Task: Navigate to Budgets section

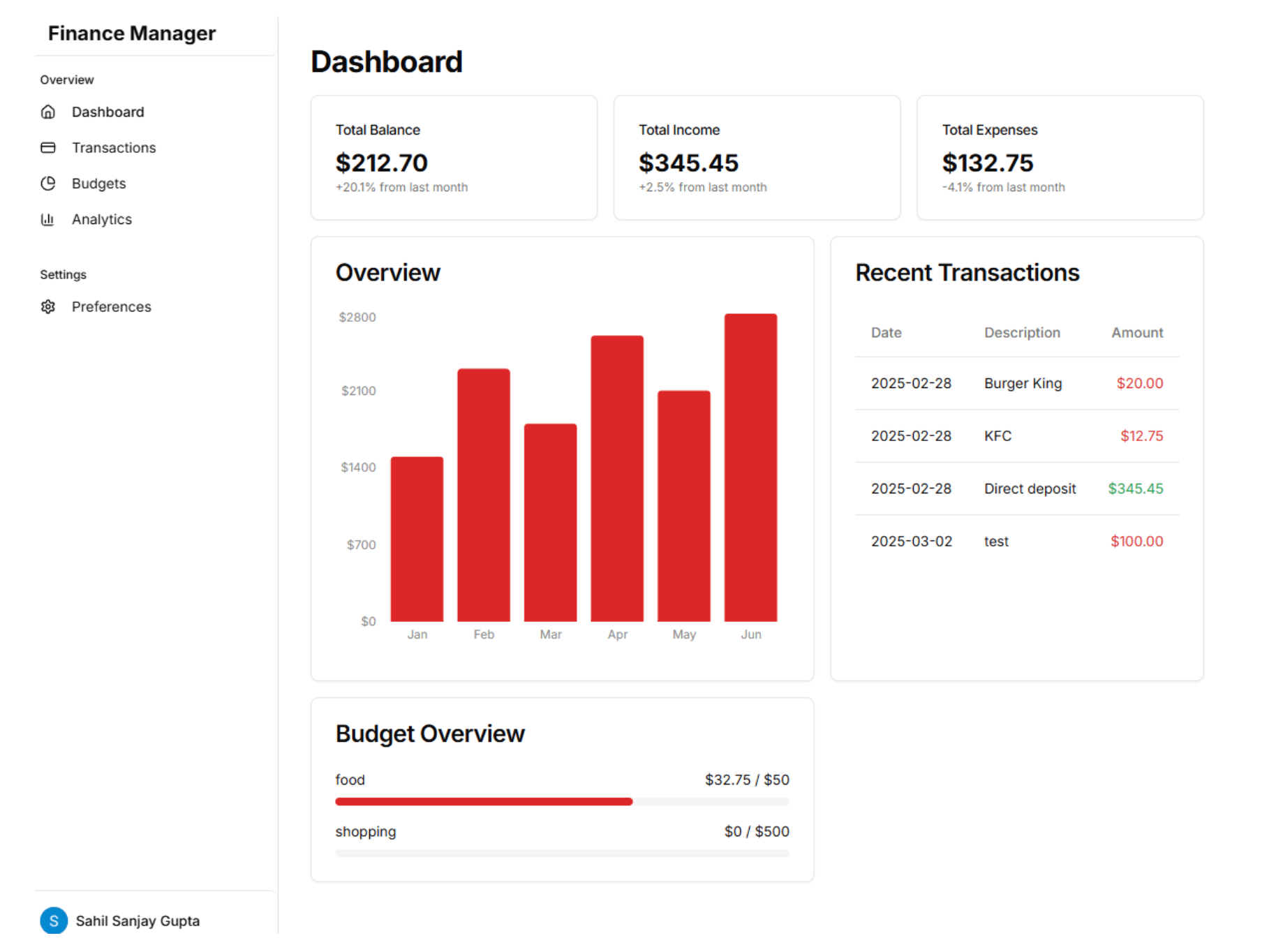Action: pos(99,184)
